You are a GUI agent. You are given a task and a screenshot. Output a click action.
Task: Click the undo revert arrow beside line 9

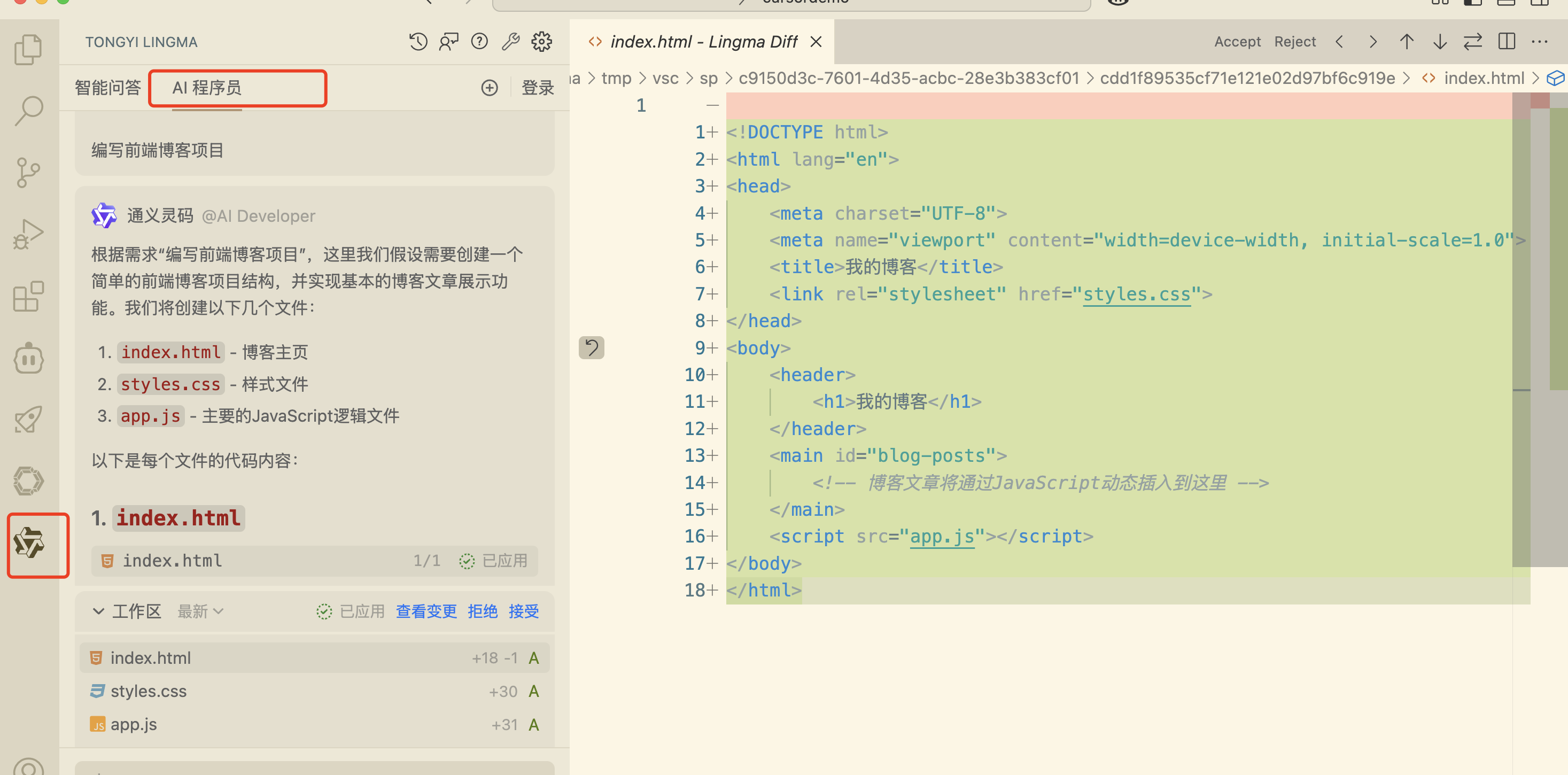pos(591,347)
